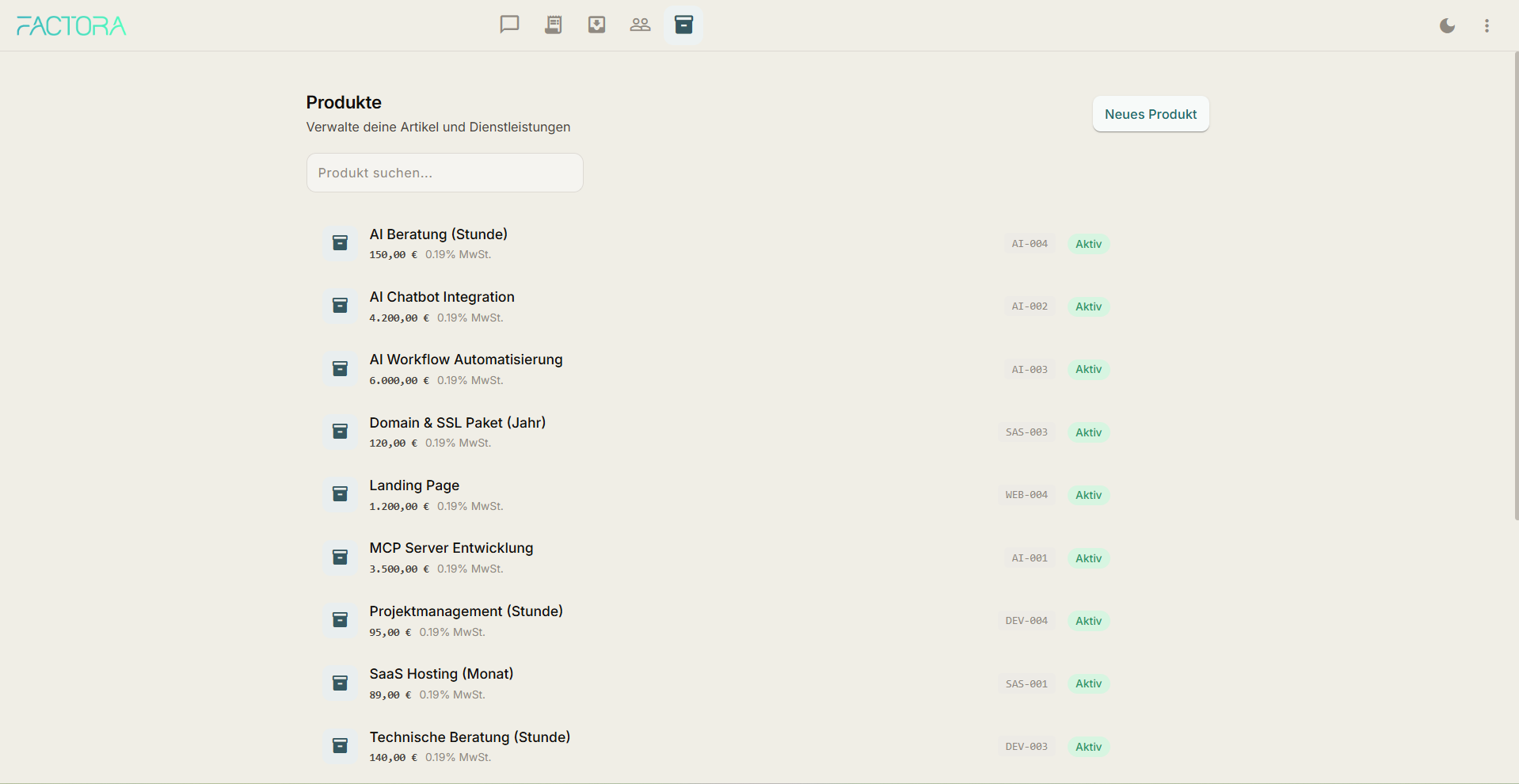This screenshot has width=1519, height=784.
Task: Open the three-dot overflow menu
Action: point(1487,25)
